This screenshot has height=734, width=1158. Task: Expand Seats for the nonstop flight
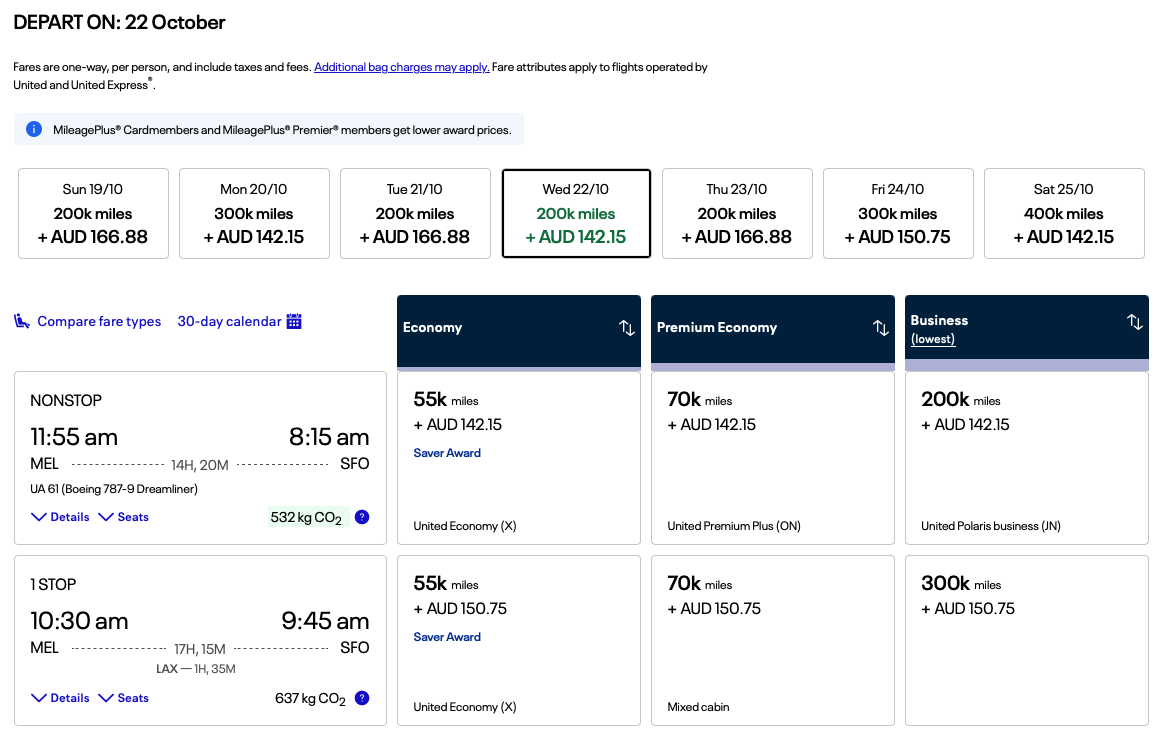123,517
